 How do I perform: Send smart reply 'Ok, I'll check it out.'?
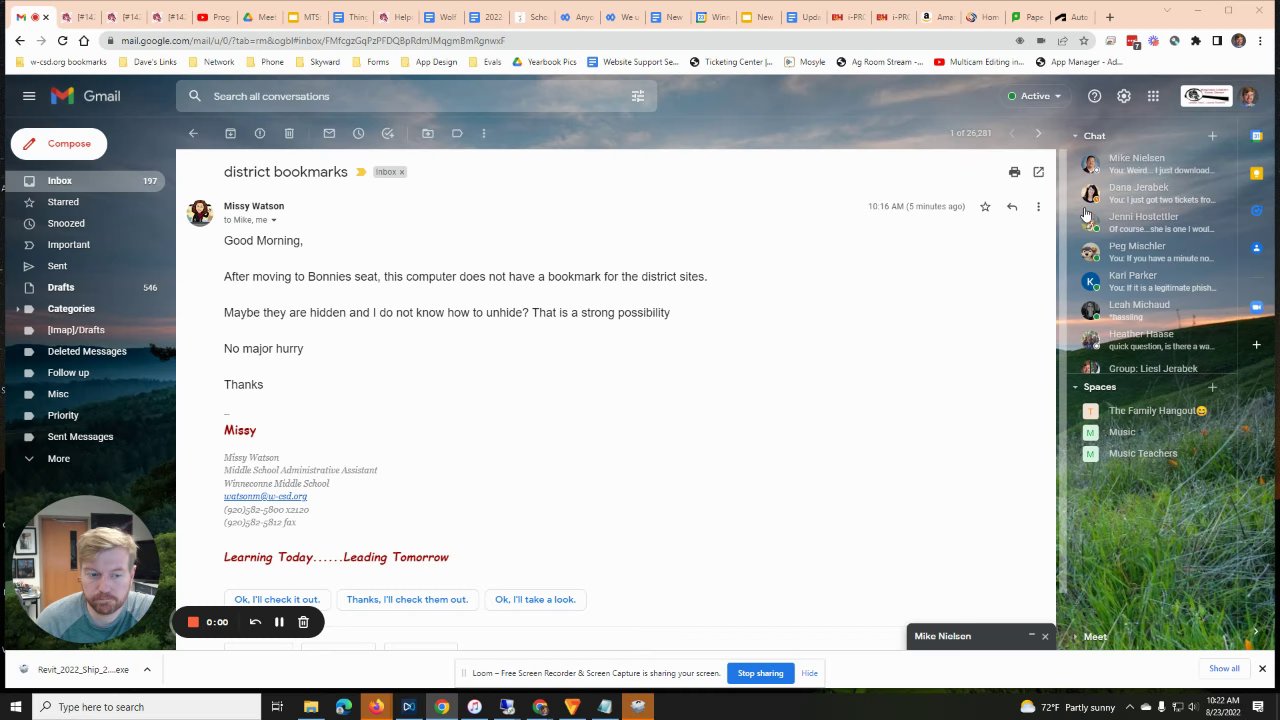[277, 600]
